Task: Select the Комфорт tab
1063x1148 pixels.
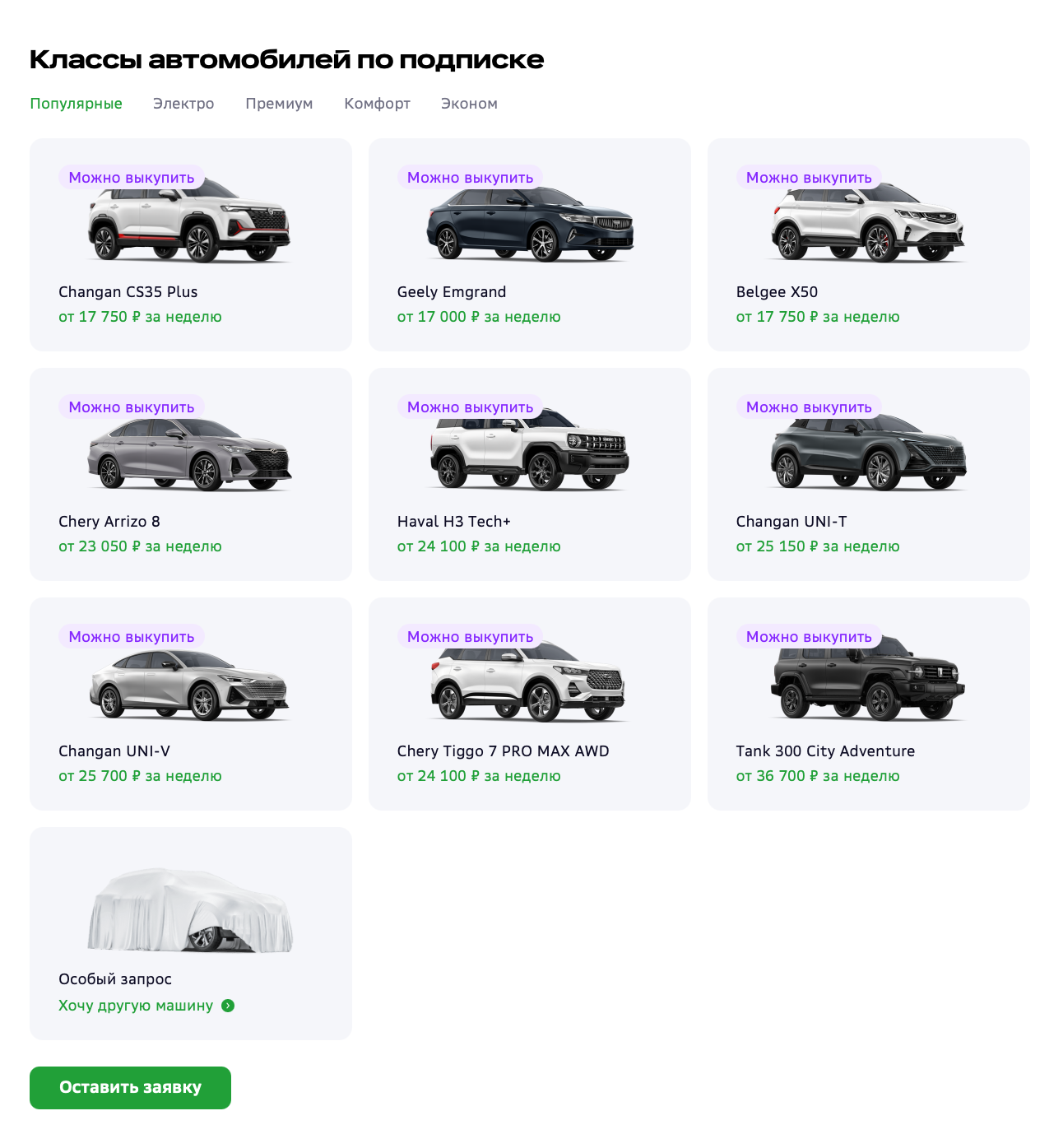Action: (x=377, y=103)
